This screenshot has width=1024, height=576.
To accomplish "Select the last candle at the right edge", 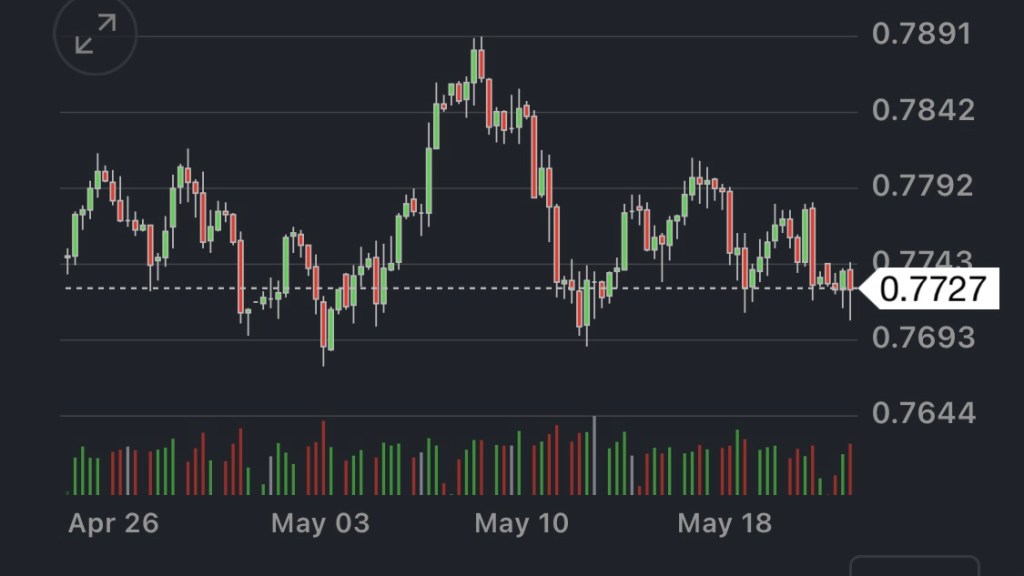I will pos(850,279).
